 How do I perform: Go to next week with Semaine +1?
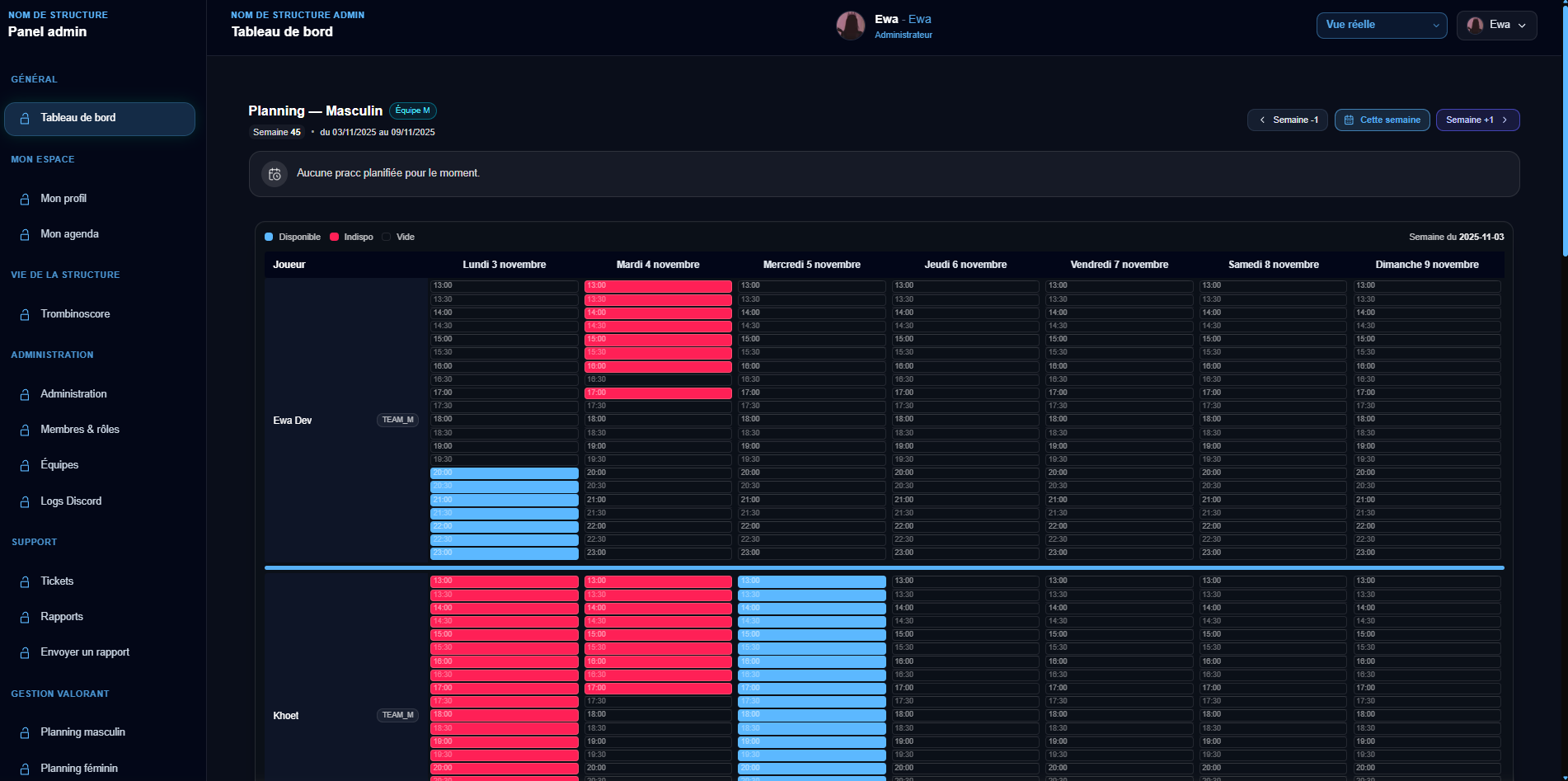pyautogui.click(x=1476, y=120)
